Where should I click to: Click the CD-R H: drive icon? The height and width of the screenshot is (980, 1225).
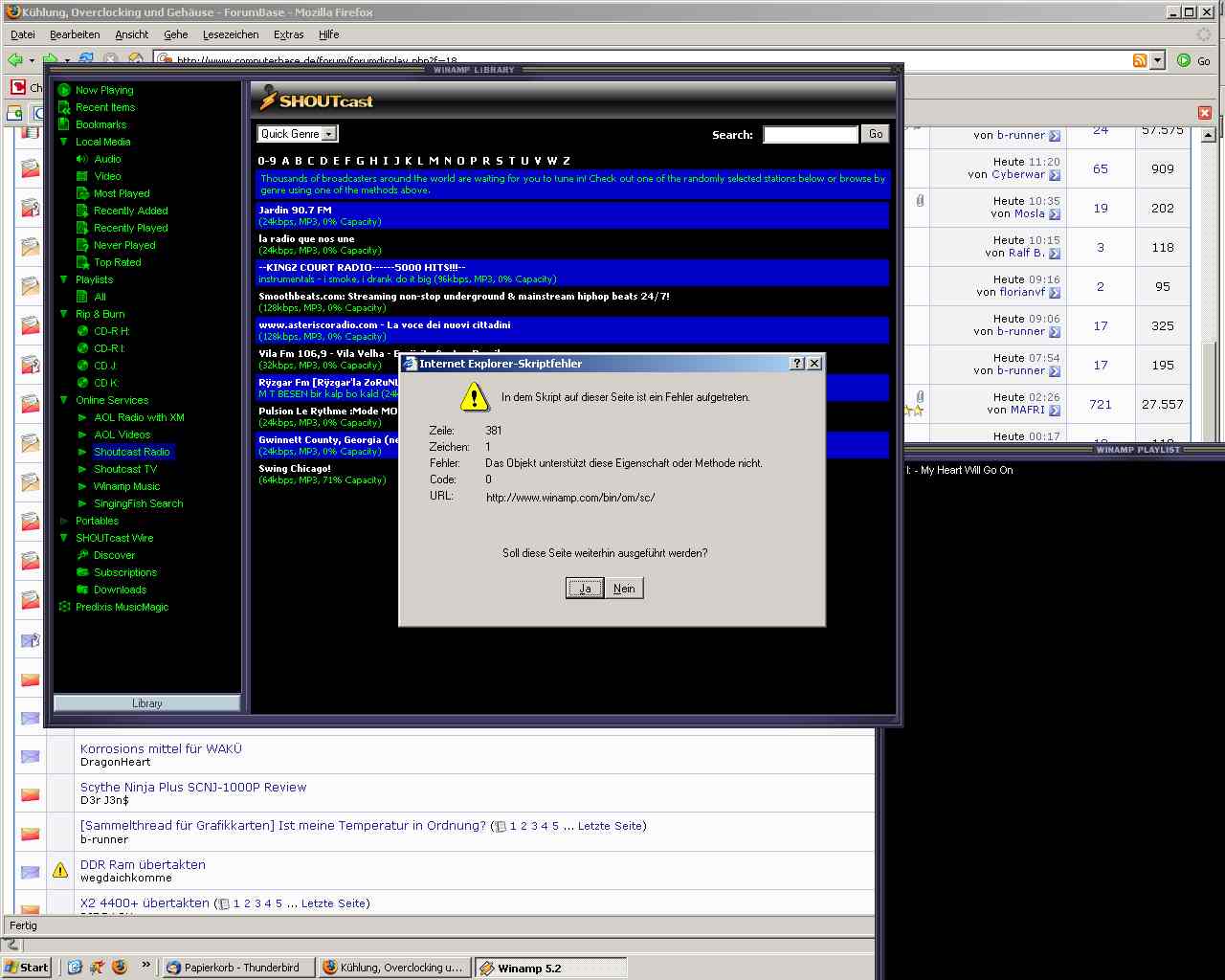82,331
